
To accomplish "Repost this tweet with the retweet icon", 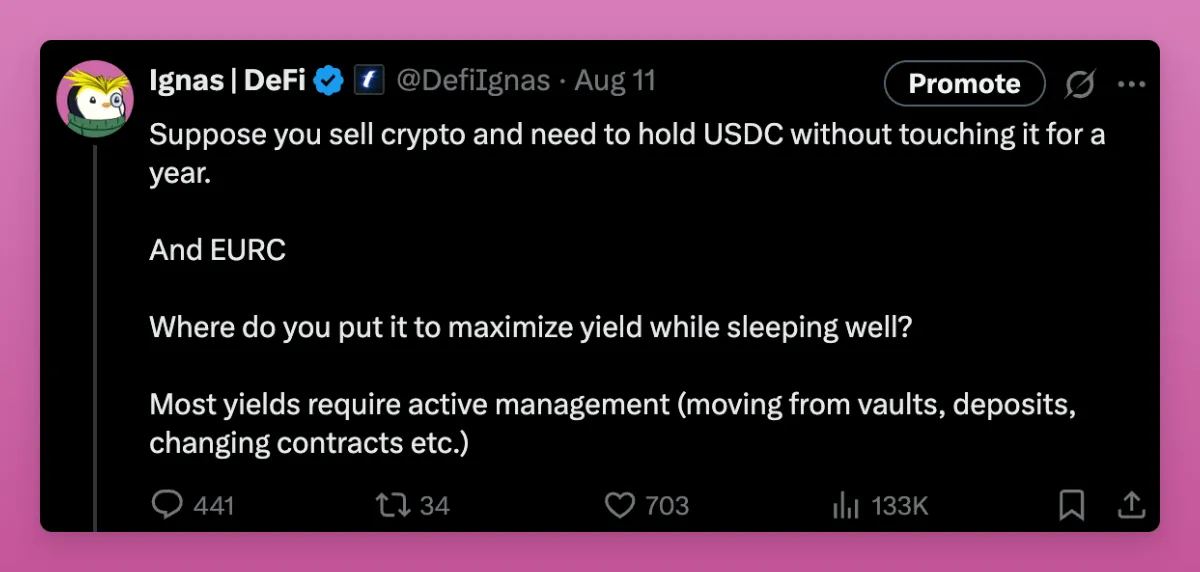I will [391, 506].
